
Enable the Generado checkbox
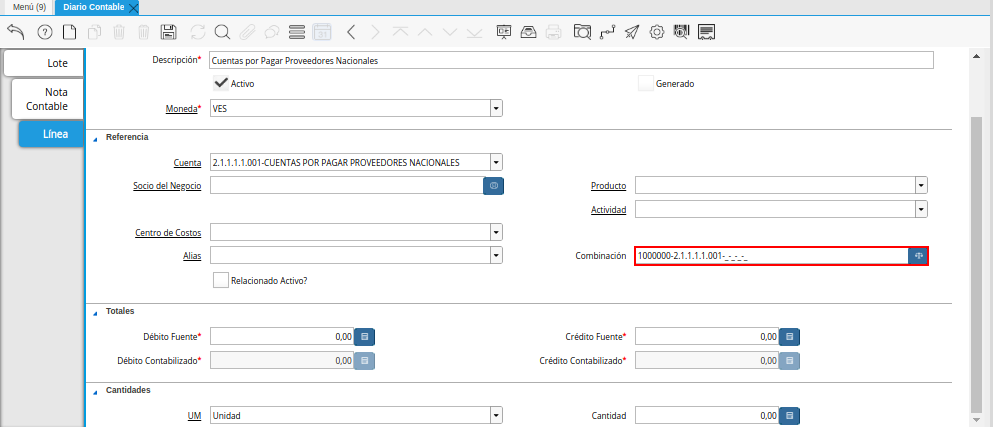click(x=645, y=83)
